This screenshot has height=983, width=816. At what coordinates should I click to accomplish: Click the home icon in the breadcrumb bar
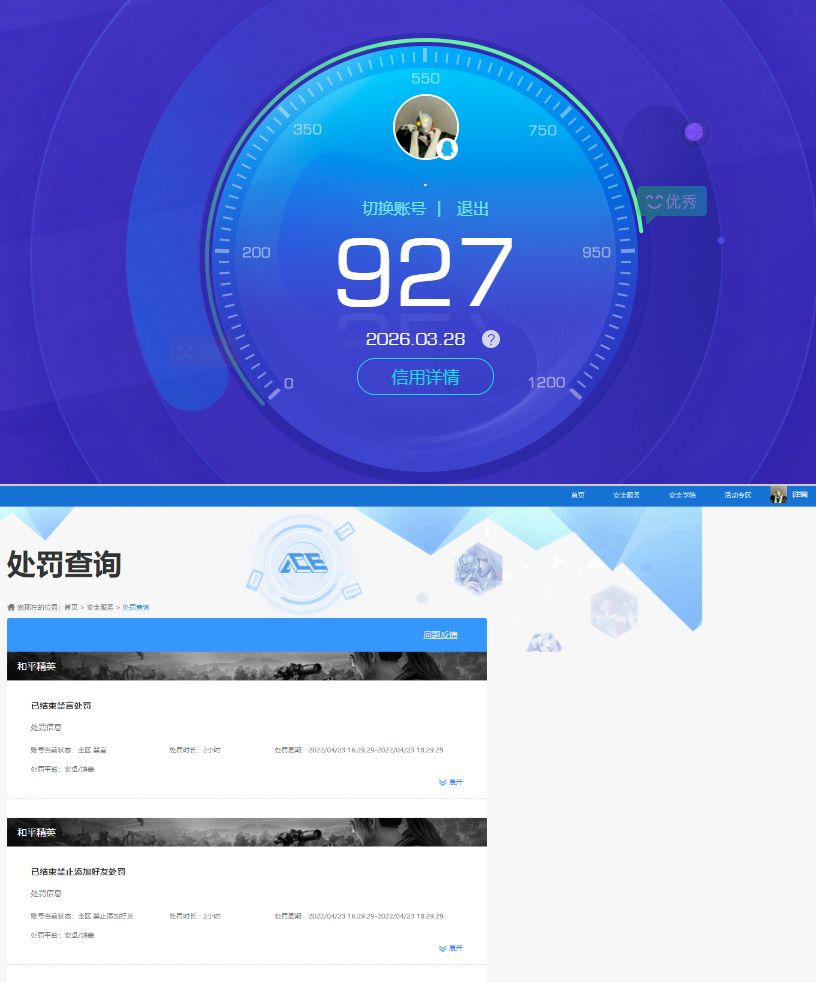pyautogui.click(x=9, y=606)
